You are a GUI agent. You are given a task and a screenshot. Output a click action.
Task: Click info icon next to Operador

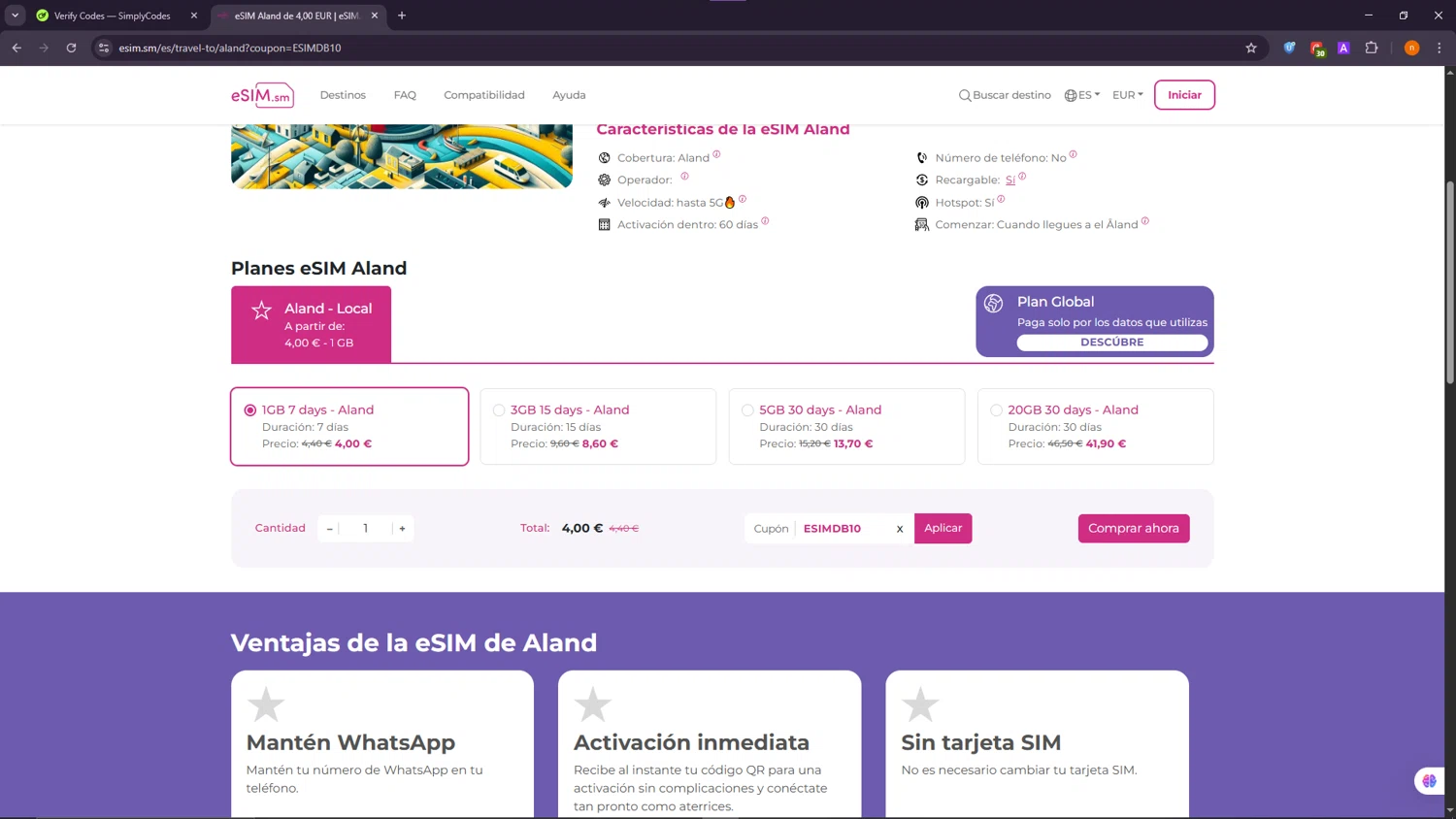point(684,176)
